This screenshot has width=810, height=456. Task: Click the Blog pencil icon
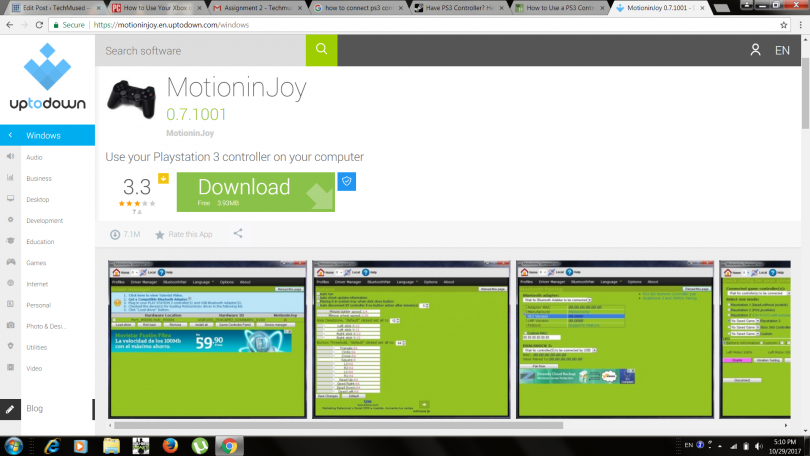[x=10, y=409]
